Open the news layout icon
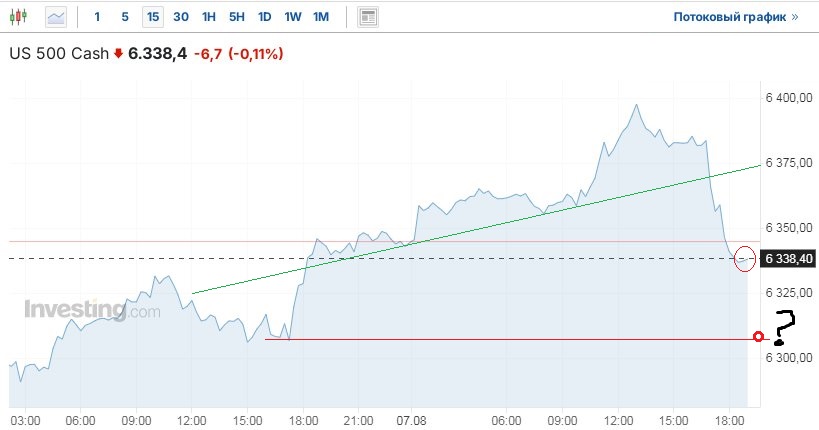The height and width of the screenshot is (430, 819). [369, 17]
